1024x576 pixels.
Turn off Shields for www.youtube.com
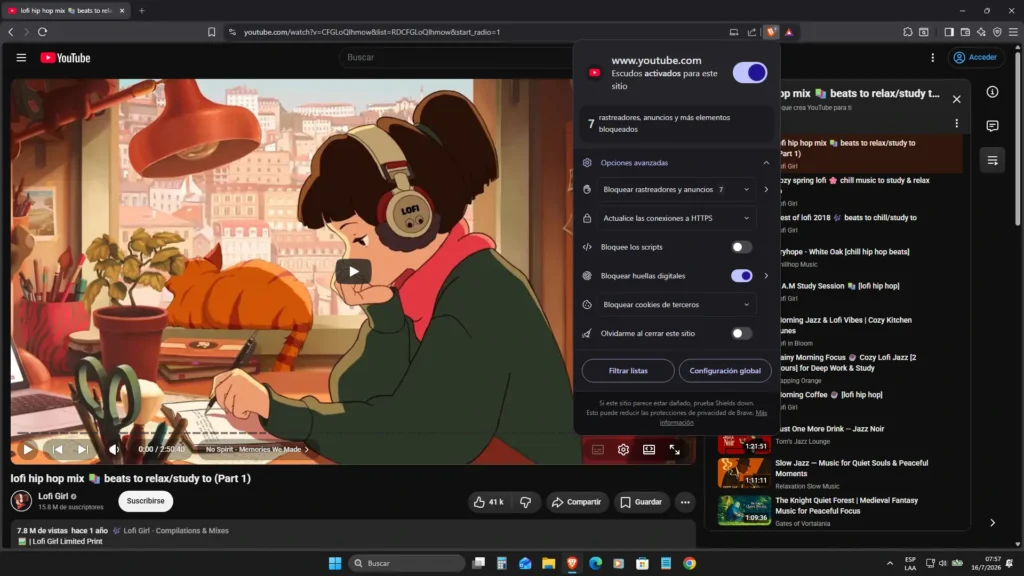point(750,72)
